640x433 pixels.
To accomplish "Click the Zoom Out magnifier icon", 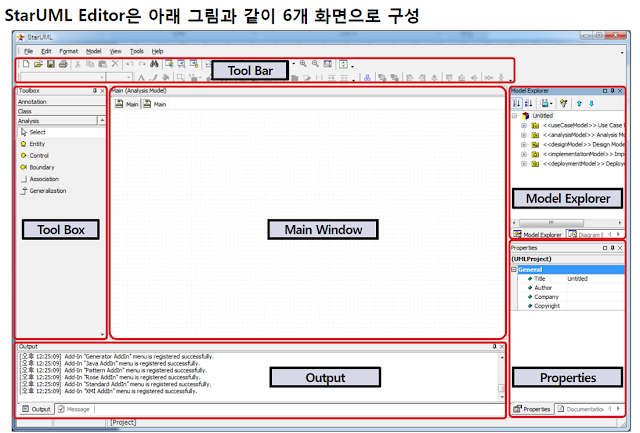I will [315, 64].
